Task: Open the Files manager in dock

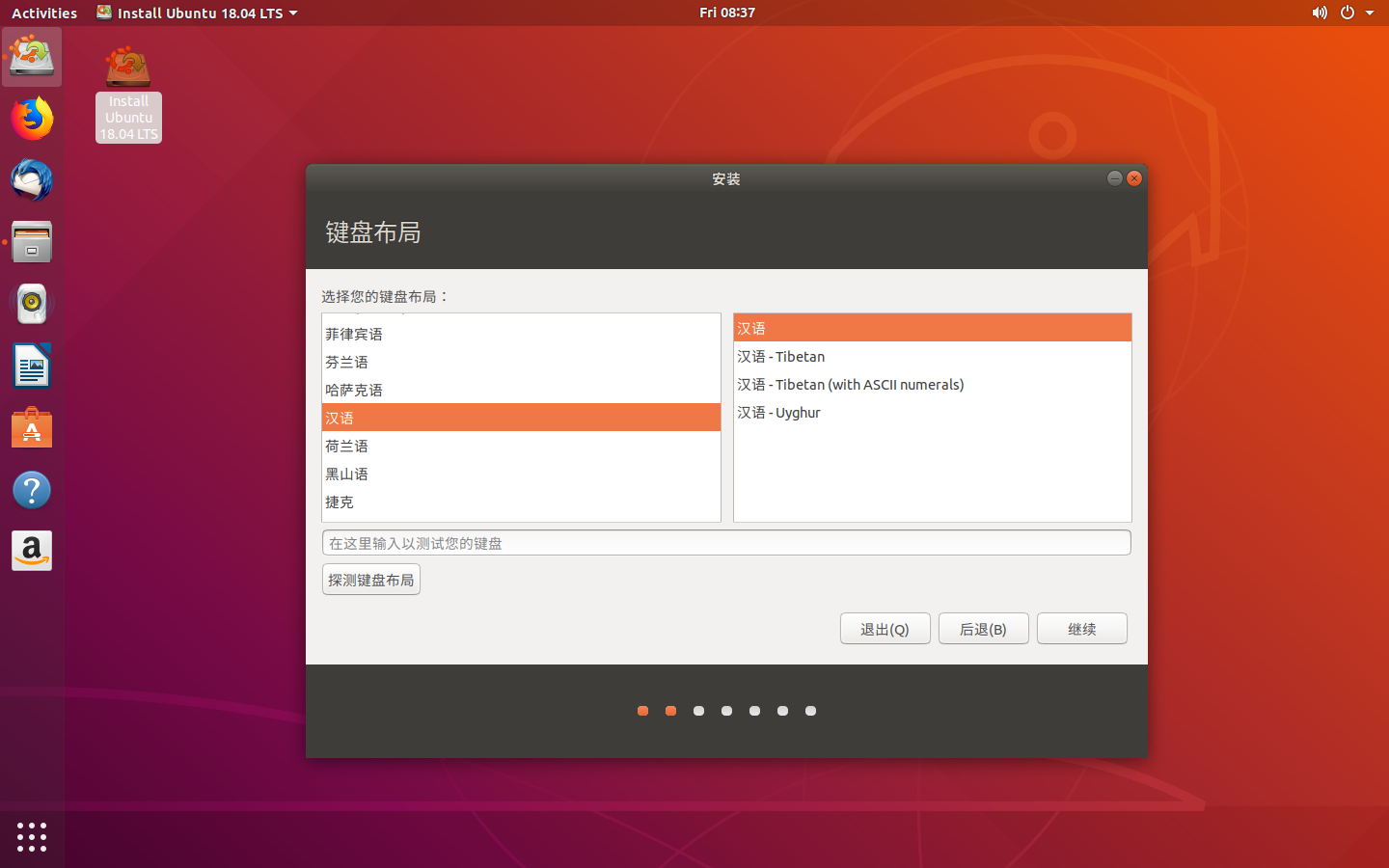Action: point(32,242)
